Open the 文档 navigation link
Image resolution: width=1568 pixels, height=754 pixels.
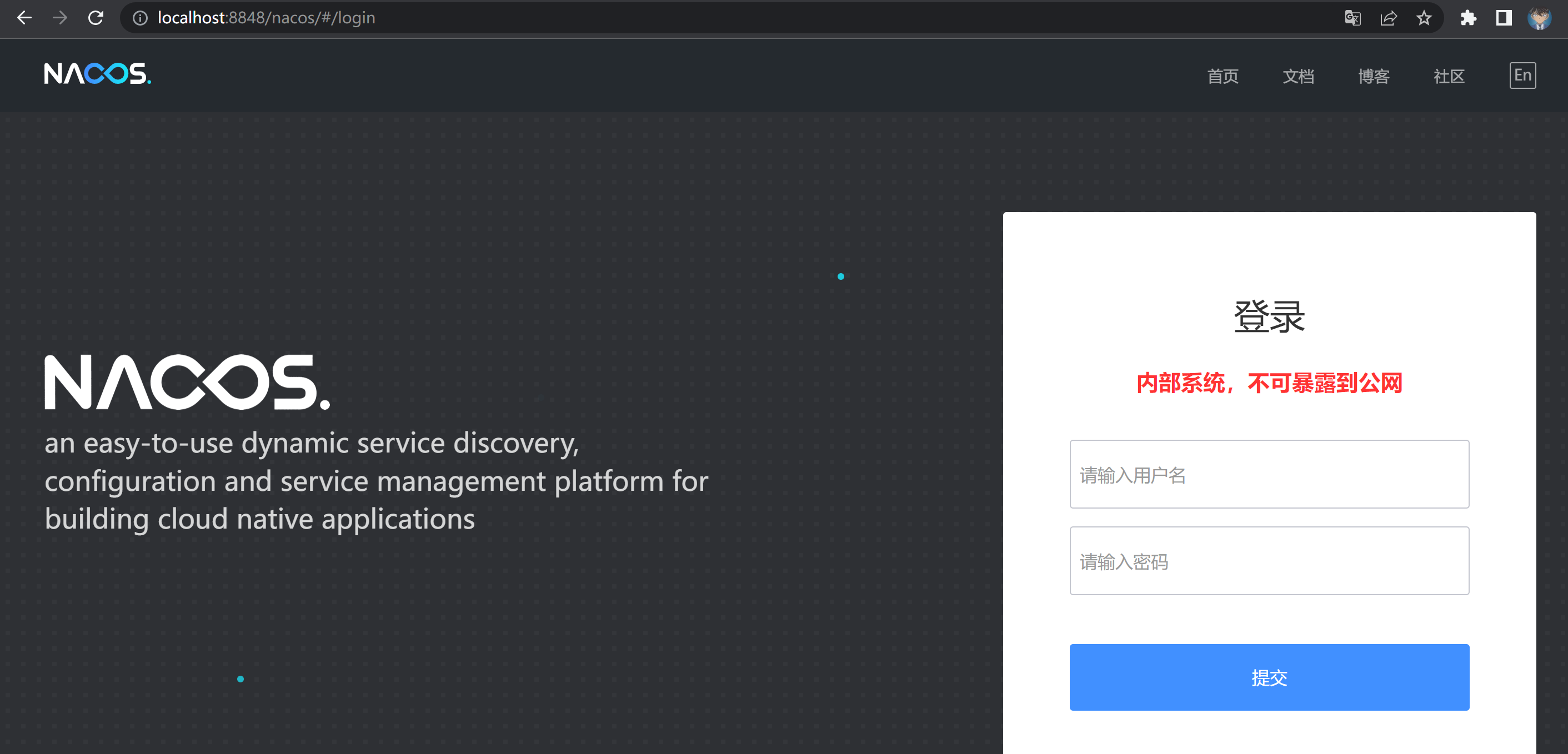(1299, 76)
